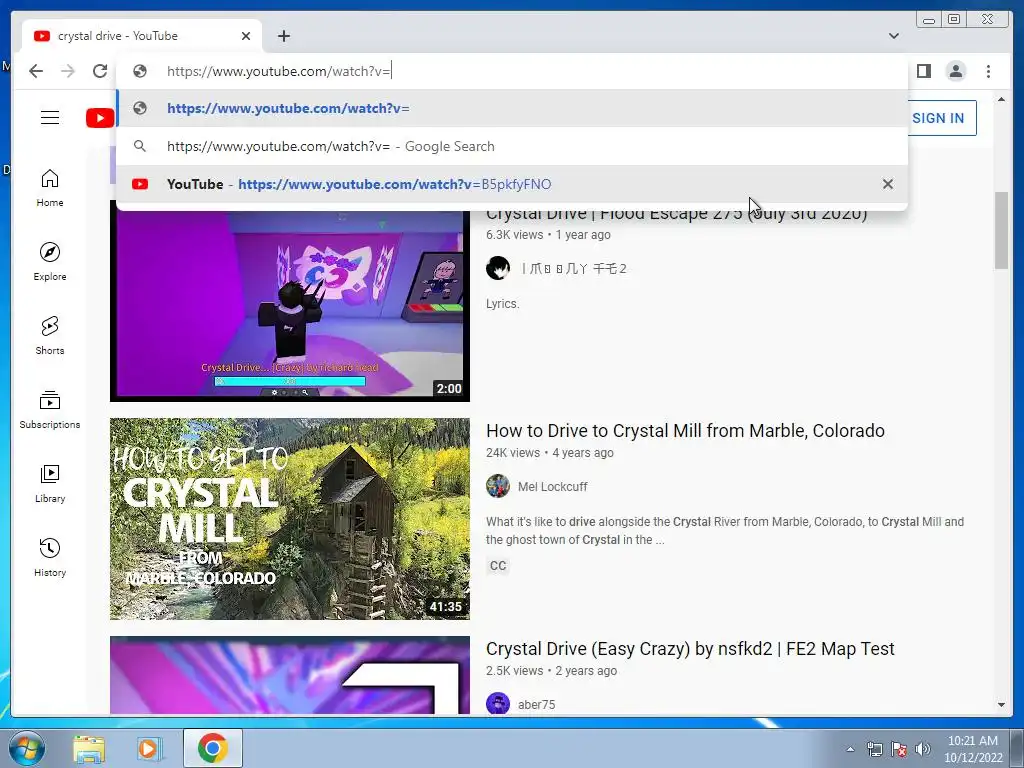Click the Flood Escape uploader's avatar
The width and height of the screenshot is (1024, 768).
[x=498, y=268]
